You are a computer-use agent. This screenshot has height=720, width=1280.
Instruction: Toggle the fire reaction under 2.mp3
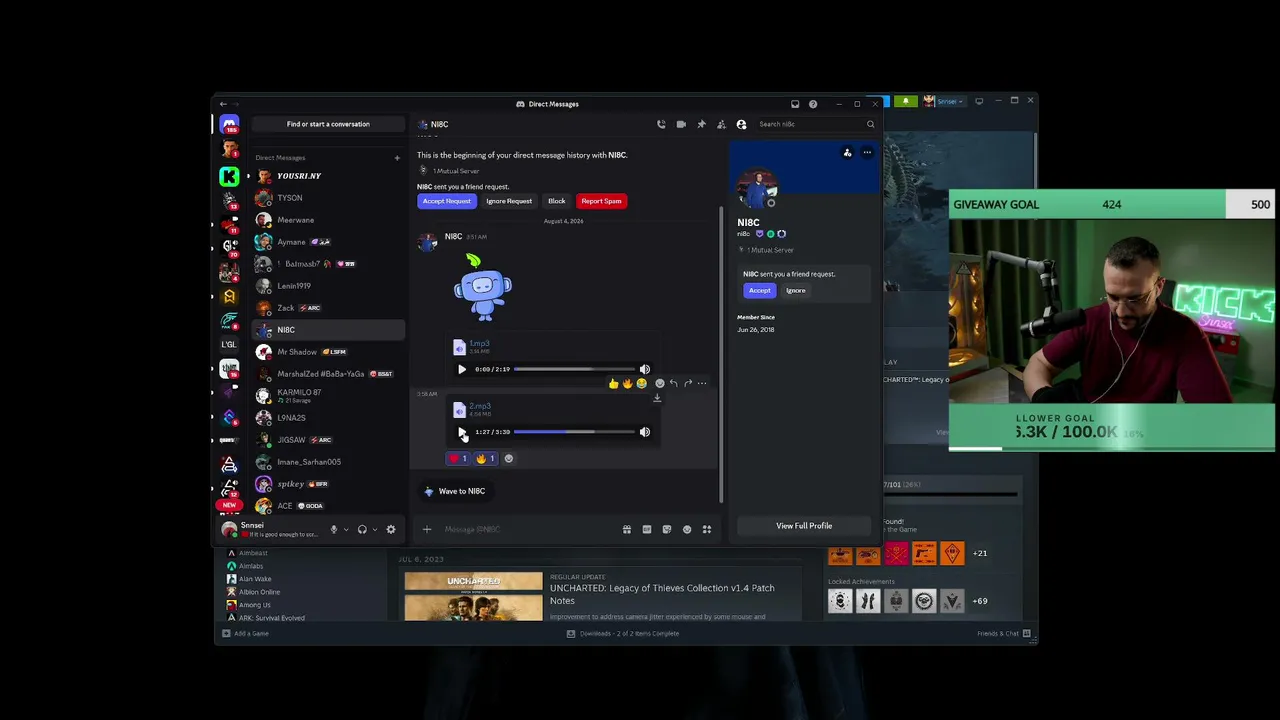pyautogui.click(x=485, y=458)
